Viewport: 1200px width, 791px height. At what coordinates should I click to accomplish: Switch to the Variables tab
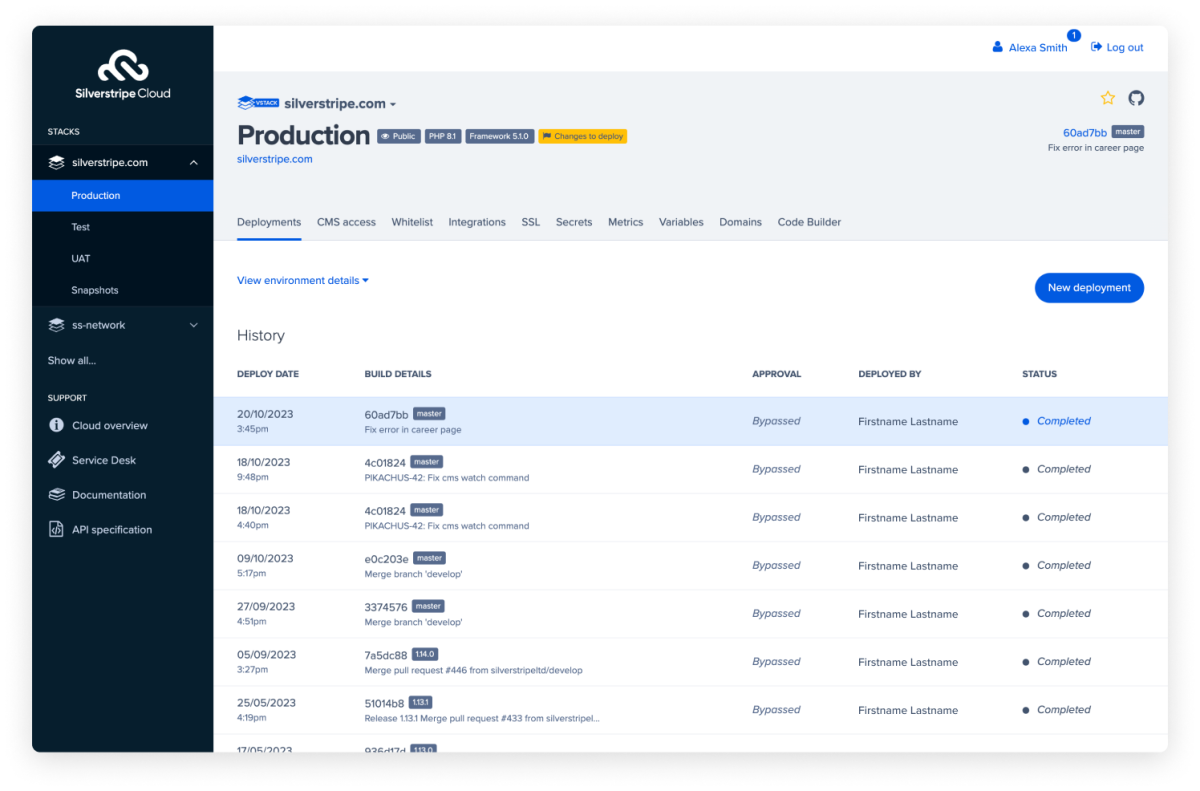tap(681, 222)
